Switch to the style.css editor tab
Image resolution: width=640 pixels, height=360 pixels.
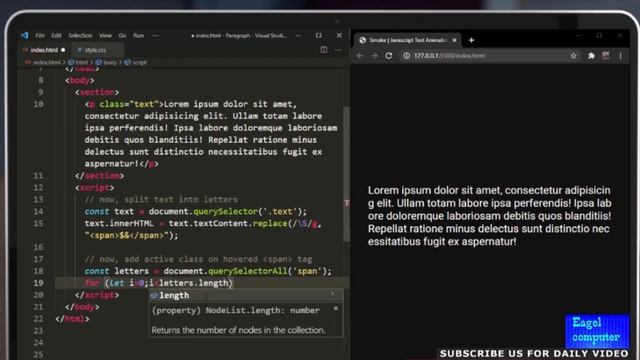click(x=96, y=50)
